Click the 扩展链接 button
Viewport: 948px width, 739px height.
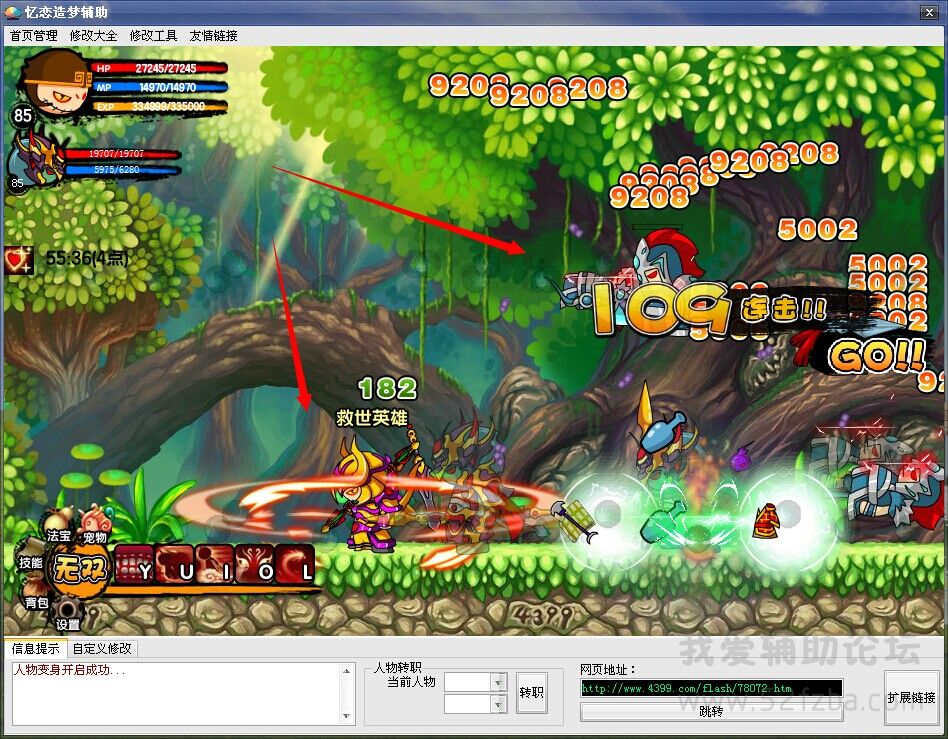[911, 697]
